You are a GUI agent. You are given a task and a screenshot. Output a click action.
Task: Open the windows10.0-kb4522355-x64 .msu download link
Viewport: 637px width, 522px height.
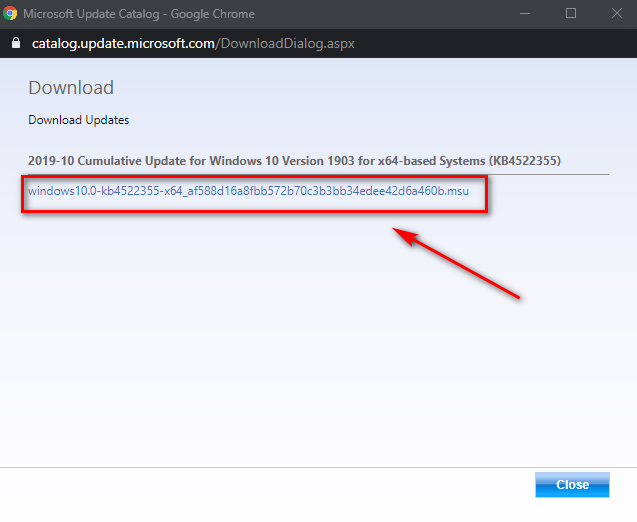(248, 191)
